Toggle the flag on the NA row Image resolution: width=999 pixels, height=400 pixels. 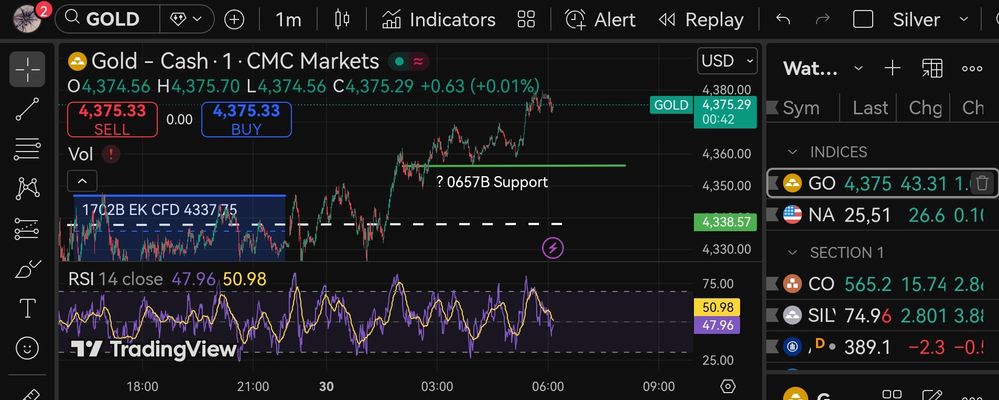pos(773,215)
